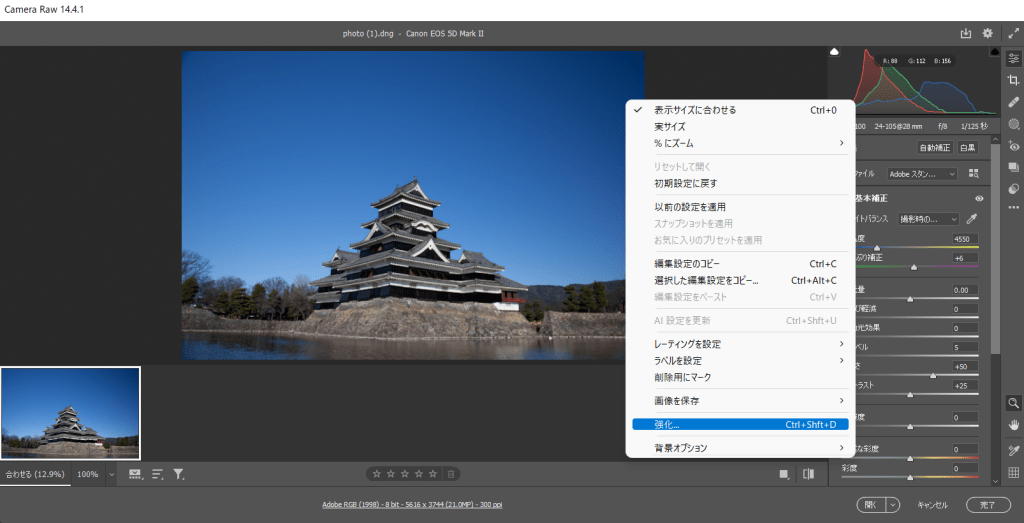This screenshot has width=1024, height=523.
Task: Toggle the basic panel eye visibility icon
Action: [979, 198]
